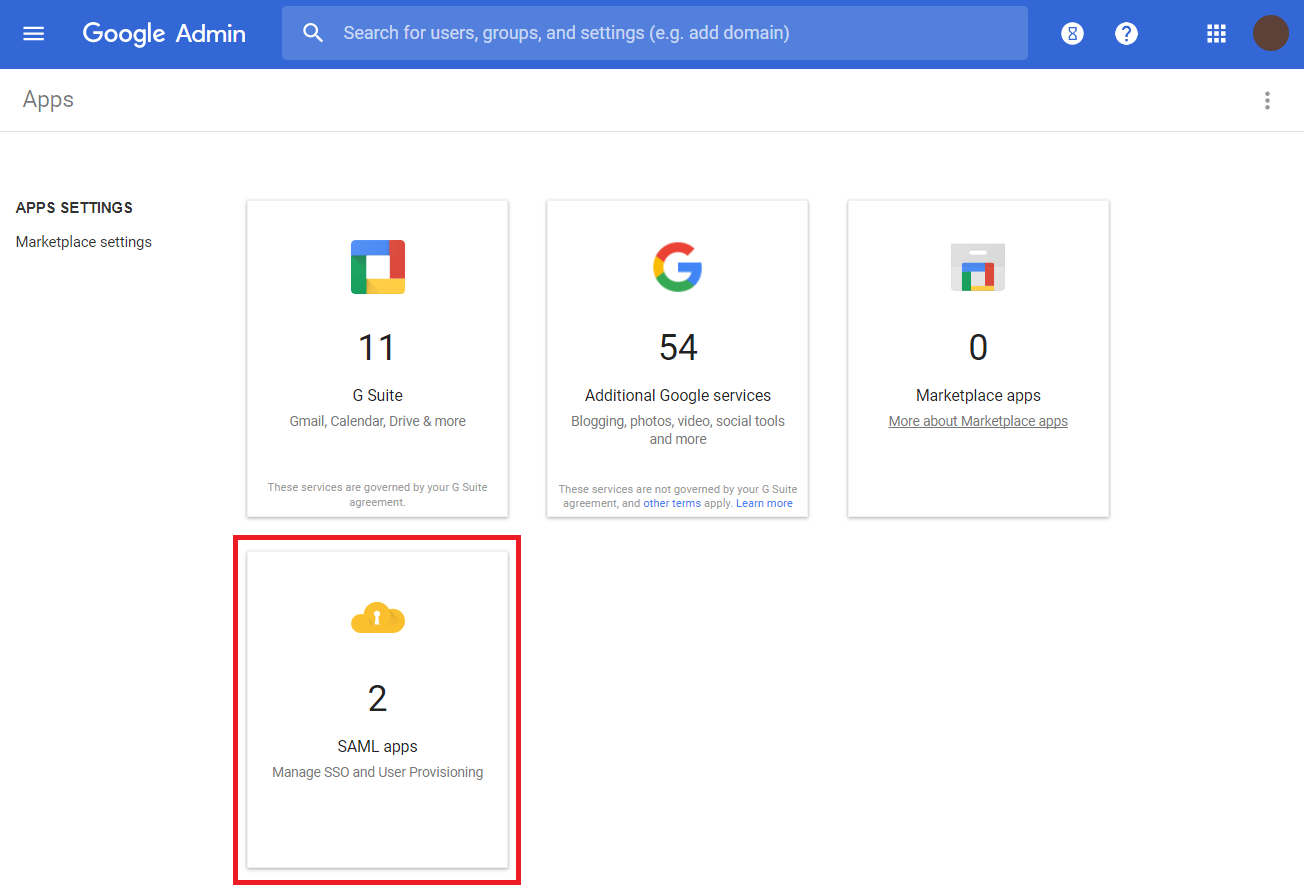Focus the search users and settings field
Image resolution: width=1304 pixels, height=887 pixels.
pos(655,33)
